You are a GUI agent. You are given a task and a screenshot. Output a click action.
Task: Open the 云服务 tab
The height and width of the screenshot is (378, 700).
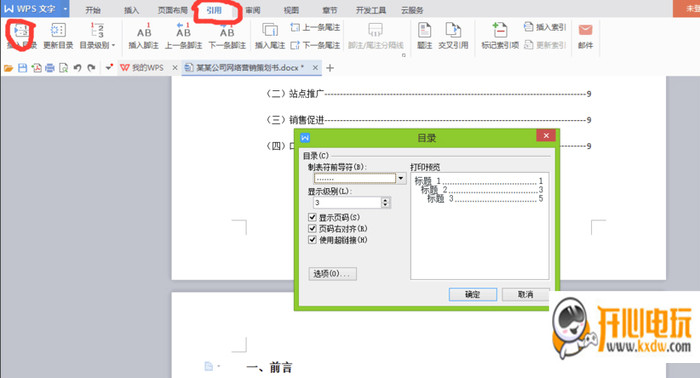pyautogui.click(x=412, y=10)
